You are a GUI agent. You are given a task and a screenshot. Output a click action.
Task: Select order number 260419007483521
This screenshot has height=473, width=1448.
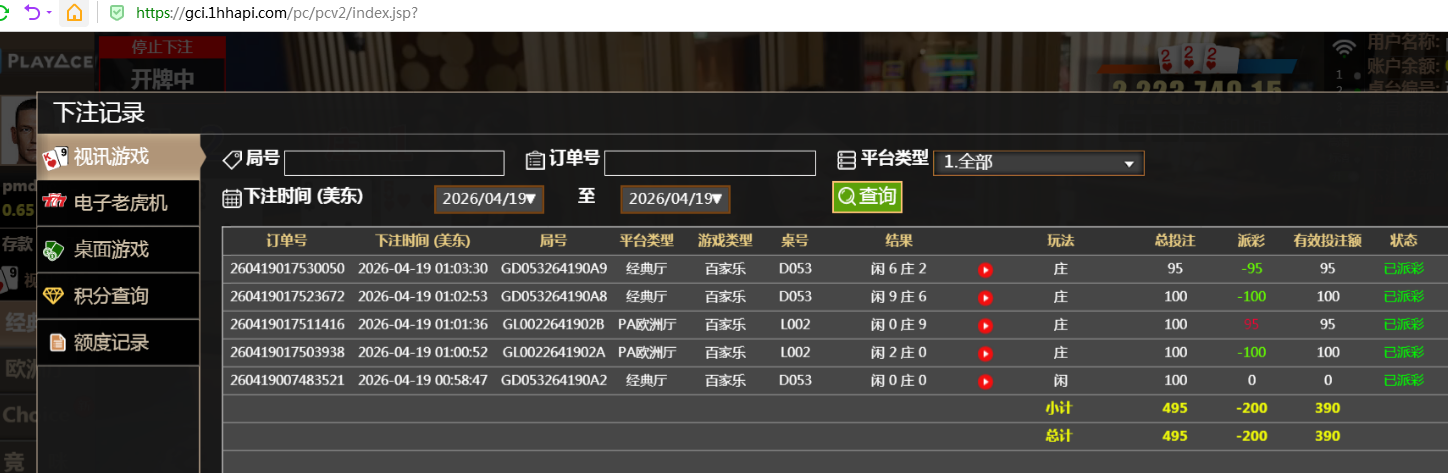click(x=287, y=381)
